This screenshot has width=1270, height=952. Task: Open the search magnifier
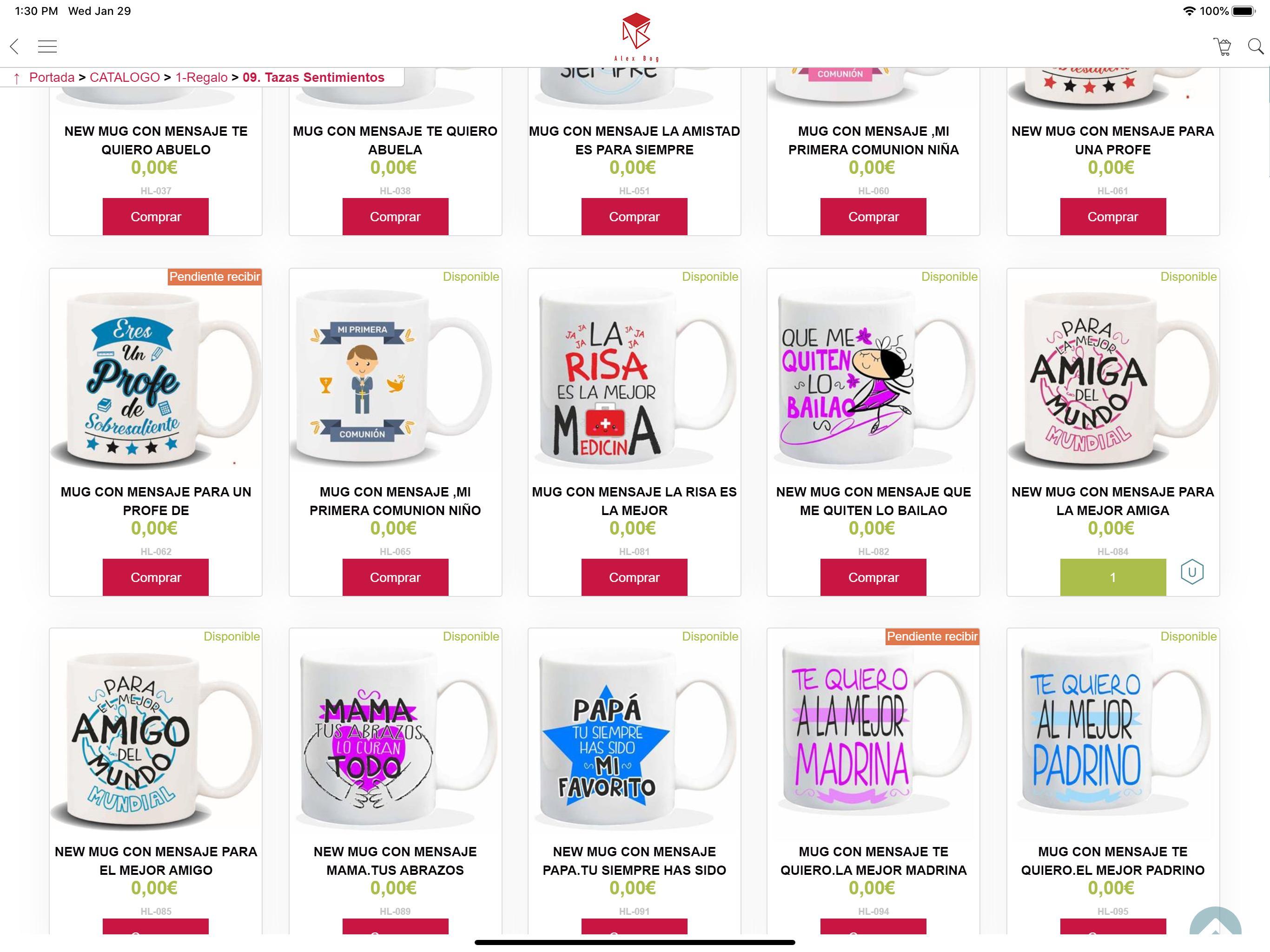click(x=1256, y=46)
